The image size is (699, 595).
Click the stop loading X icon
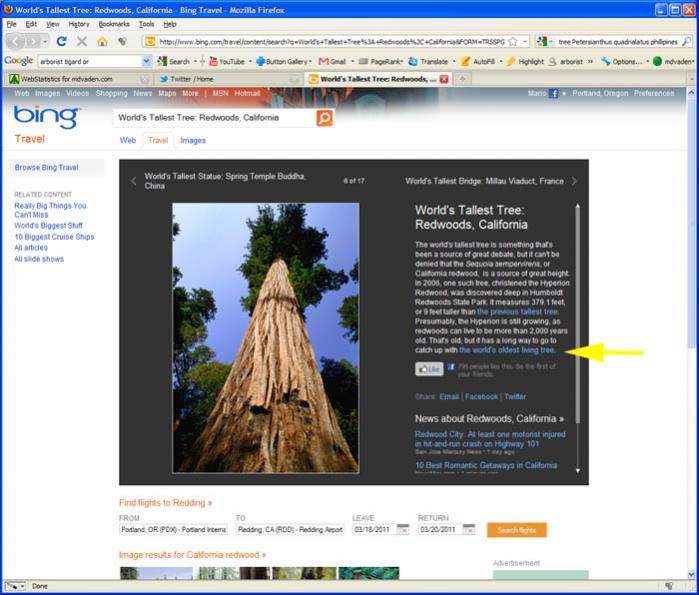pos(82,42)
